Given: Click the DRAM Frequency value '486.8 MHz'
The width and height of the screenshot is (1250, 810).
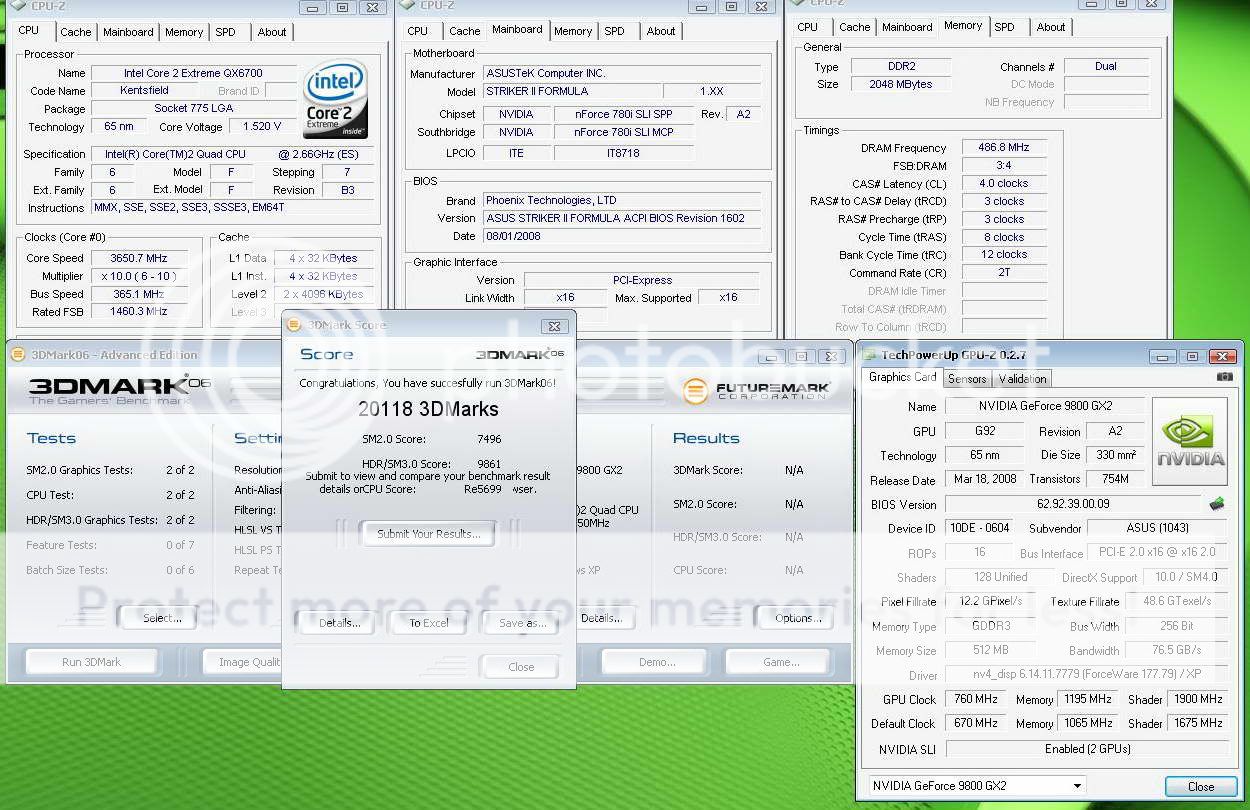Looking at the screenshot, I should click(1003, 147).
